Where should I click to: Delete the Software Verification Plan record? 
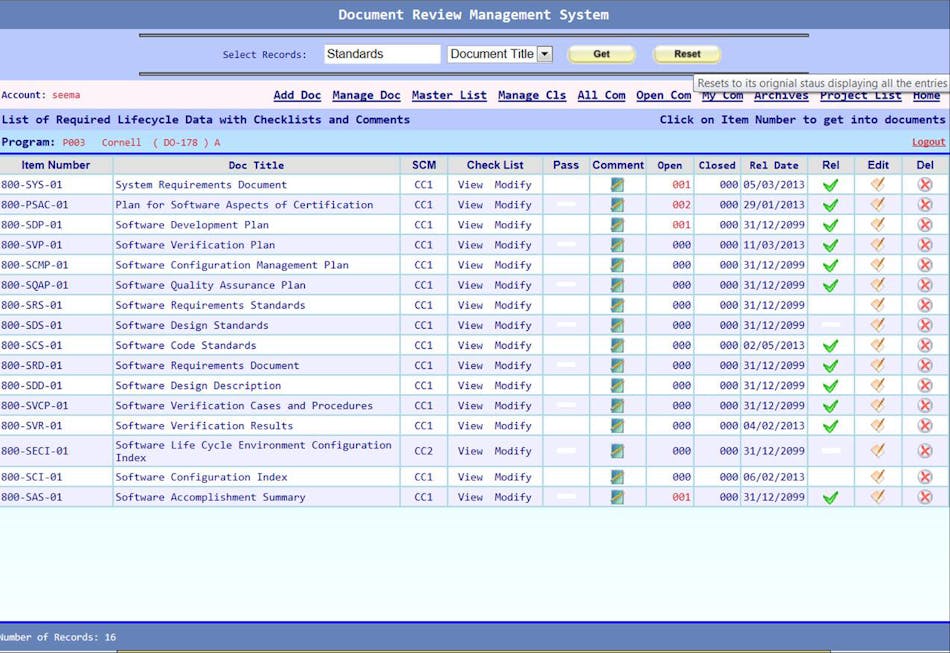tap(925, 245)
